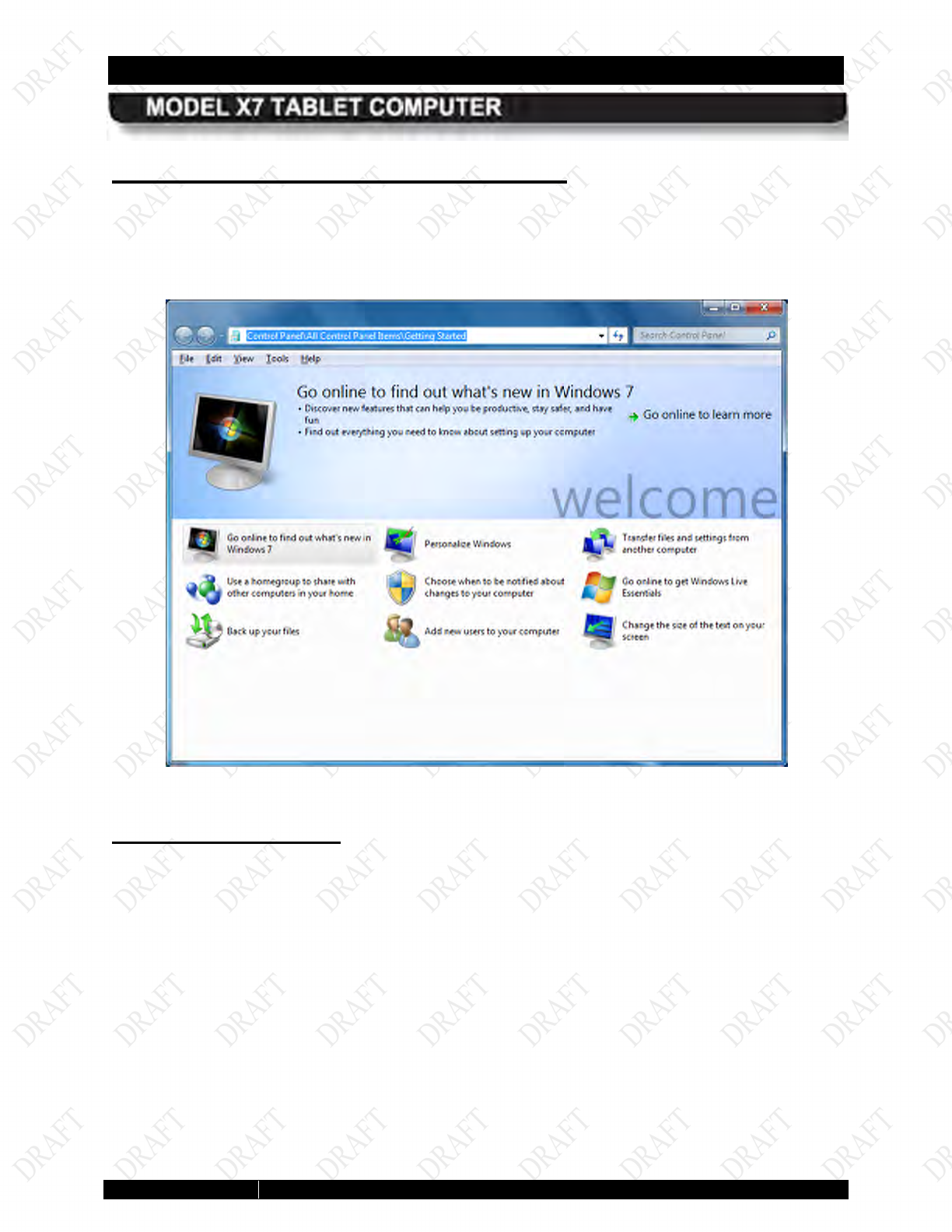Click the Back up your files icon
Image resolution: width=952 pixels, height=1232 pixels.
tap(204, 631)
